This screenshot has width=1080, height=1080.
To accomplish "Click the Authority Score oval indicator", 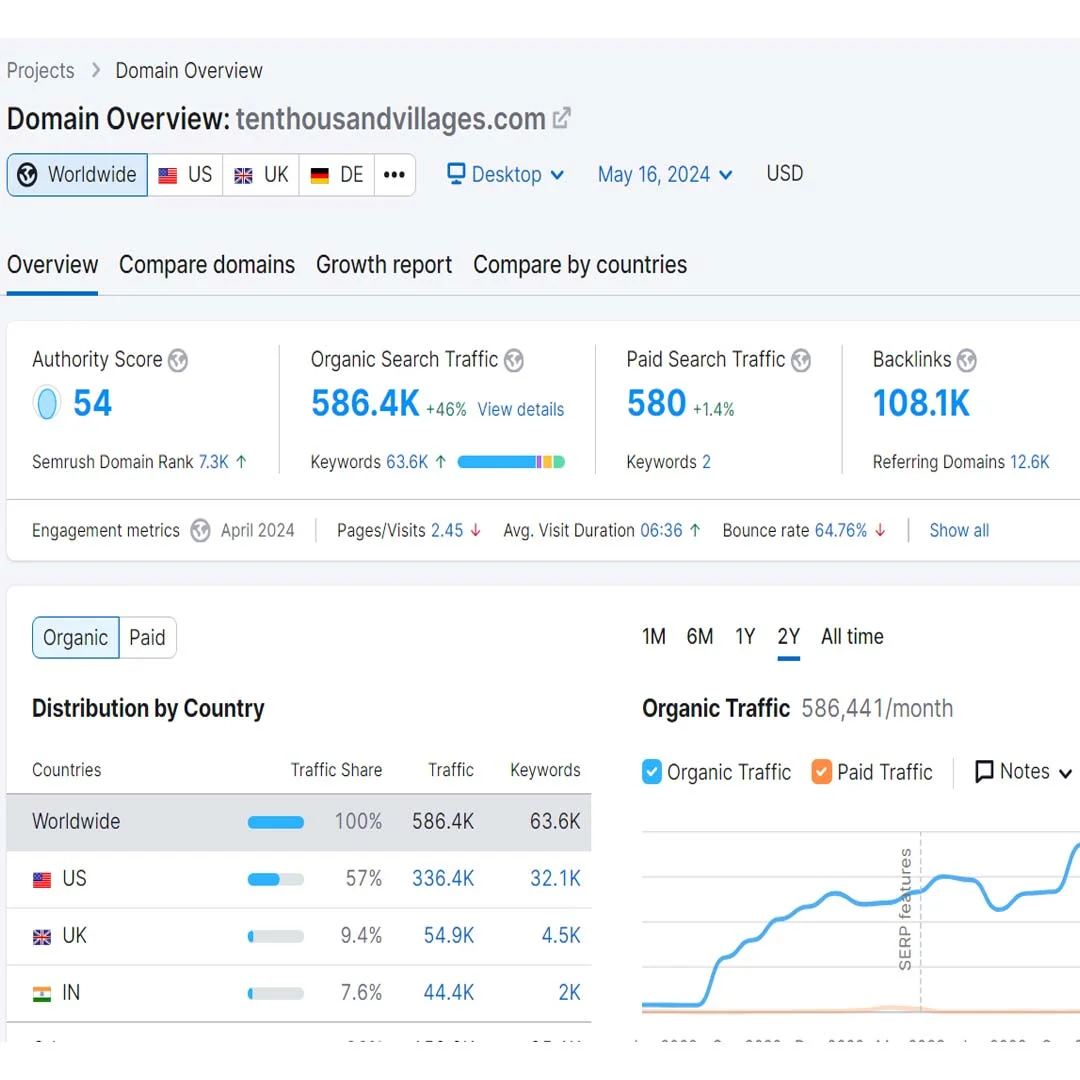I will [x=47, y=404].
